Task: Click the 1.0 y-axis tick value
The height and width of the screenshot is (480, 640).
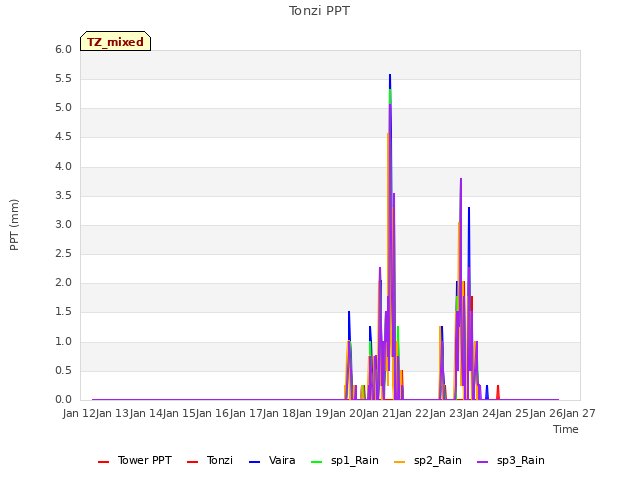Action: (63, 342)
